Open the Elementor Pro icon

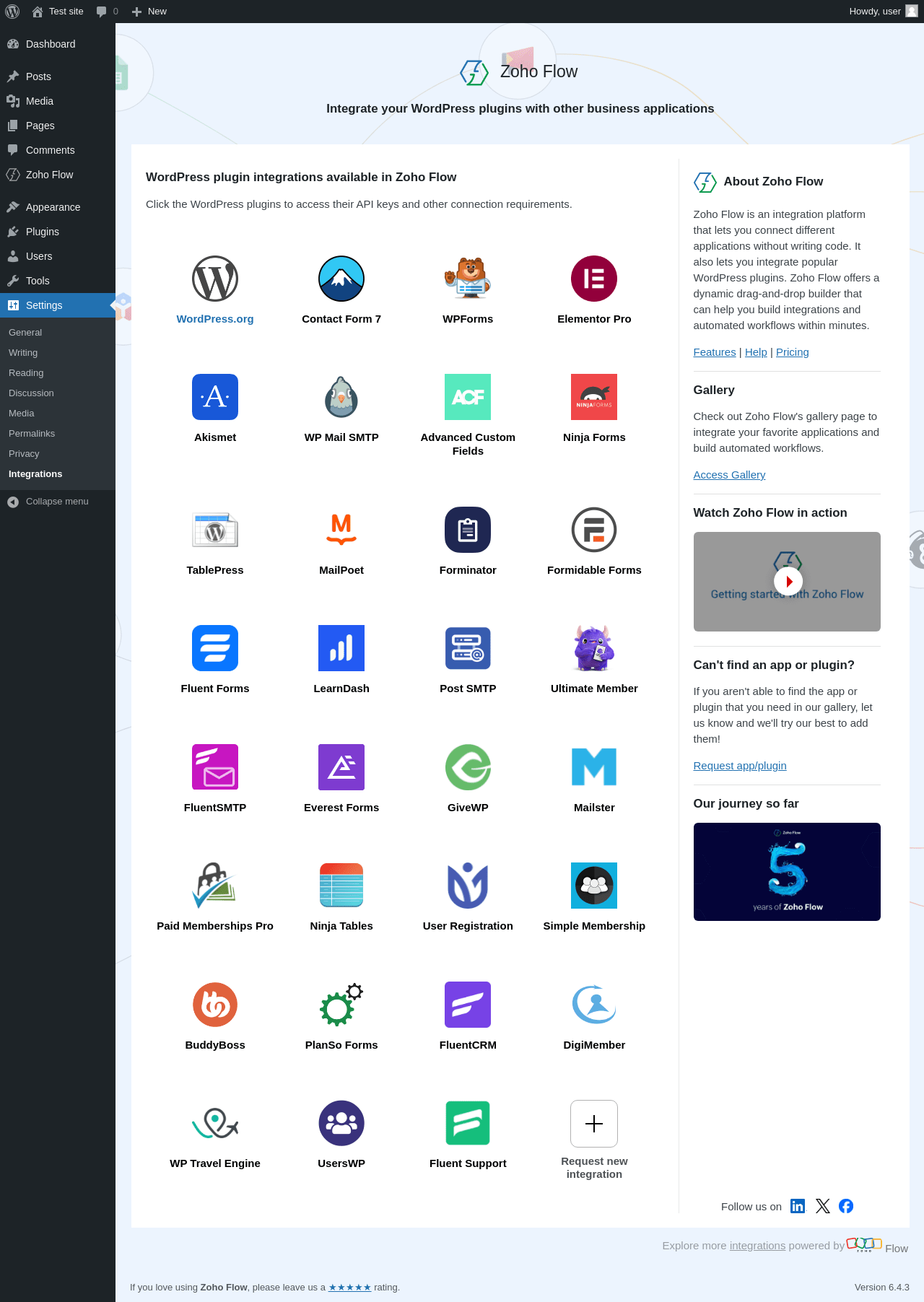point(594,279)
